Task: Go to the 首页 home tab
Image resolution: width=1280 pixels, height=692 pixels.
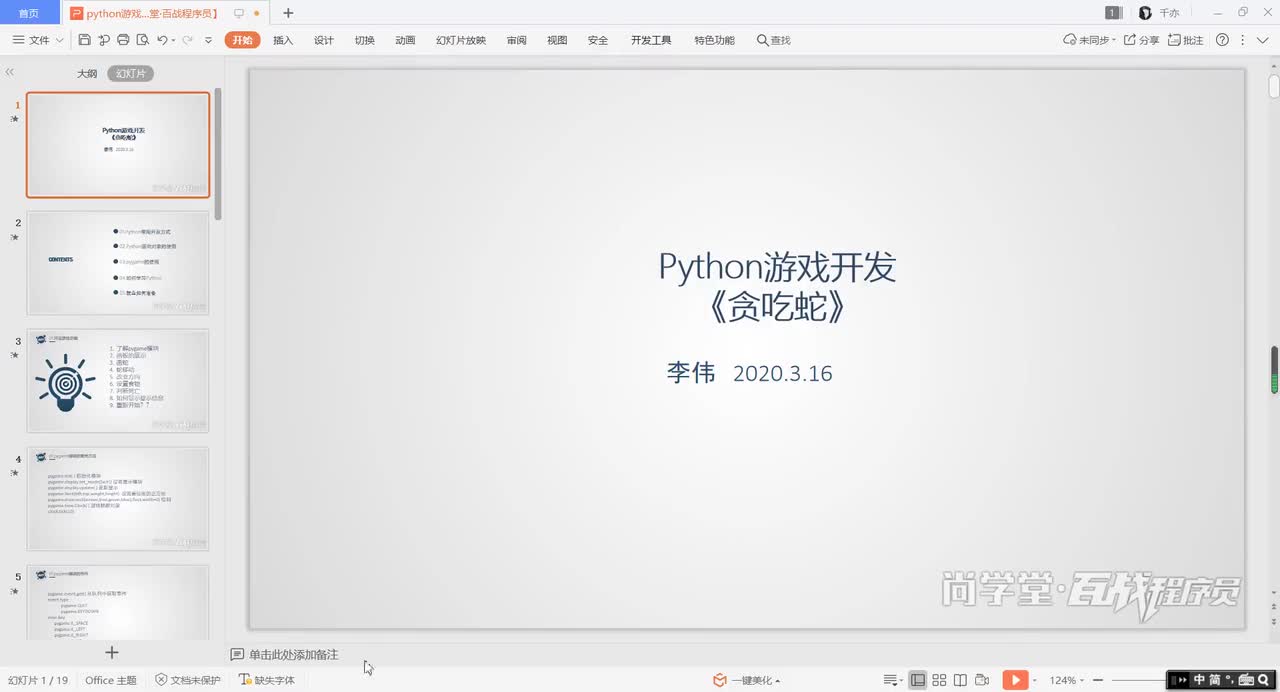Action: (x=30, y=13)
